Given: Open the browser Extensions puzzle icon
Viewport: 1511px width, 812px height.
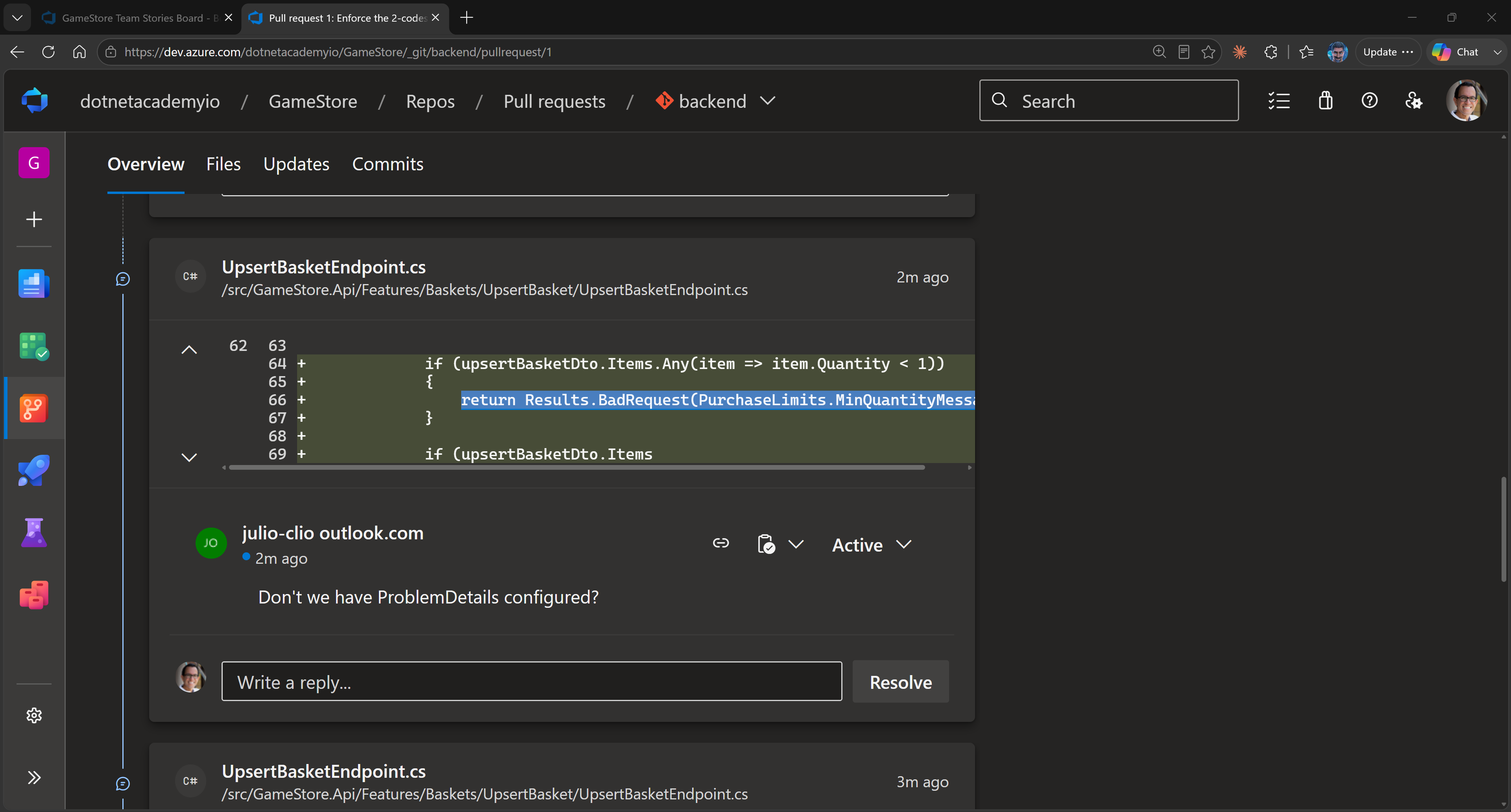Looking at the screenshot, I should click(x=1271, y=52).
